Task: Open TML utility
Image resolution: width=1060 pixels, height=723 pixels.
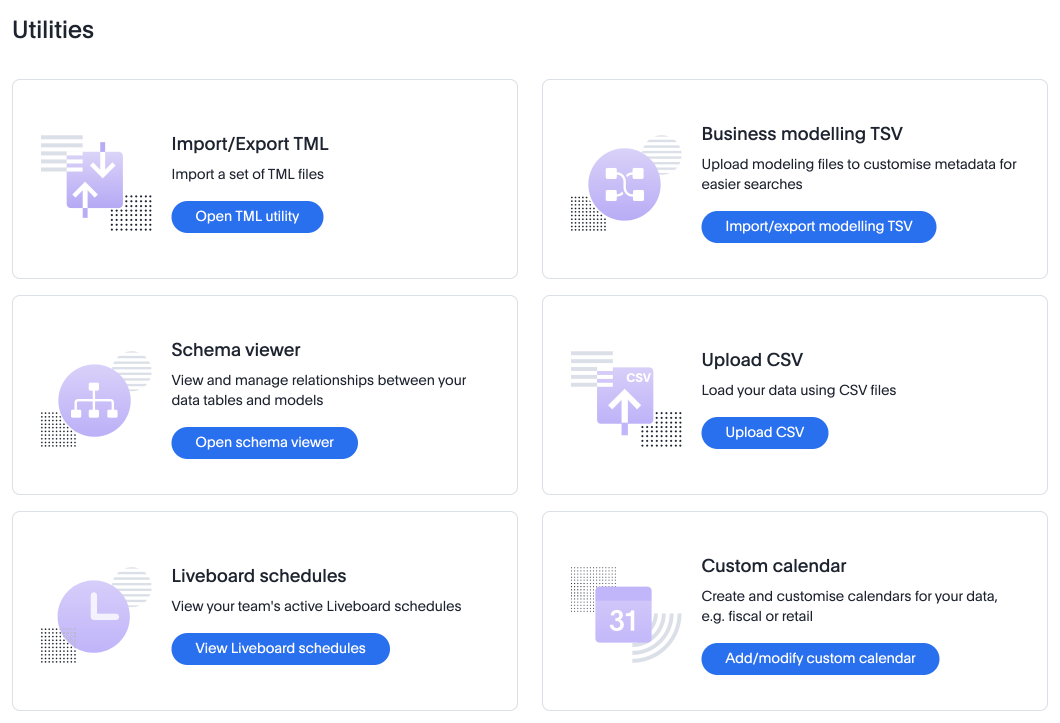Action: pyautogui.click(x=247, y=217)
